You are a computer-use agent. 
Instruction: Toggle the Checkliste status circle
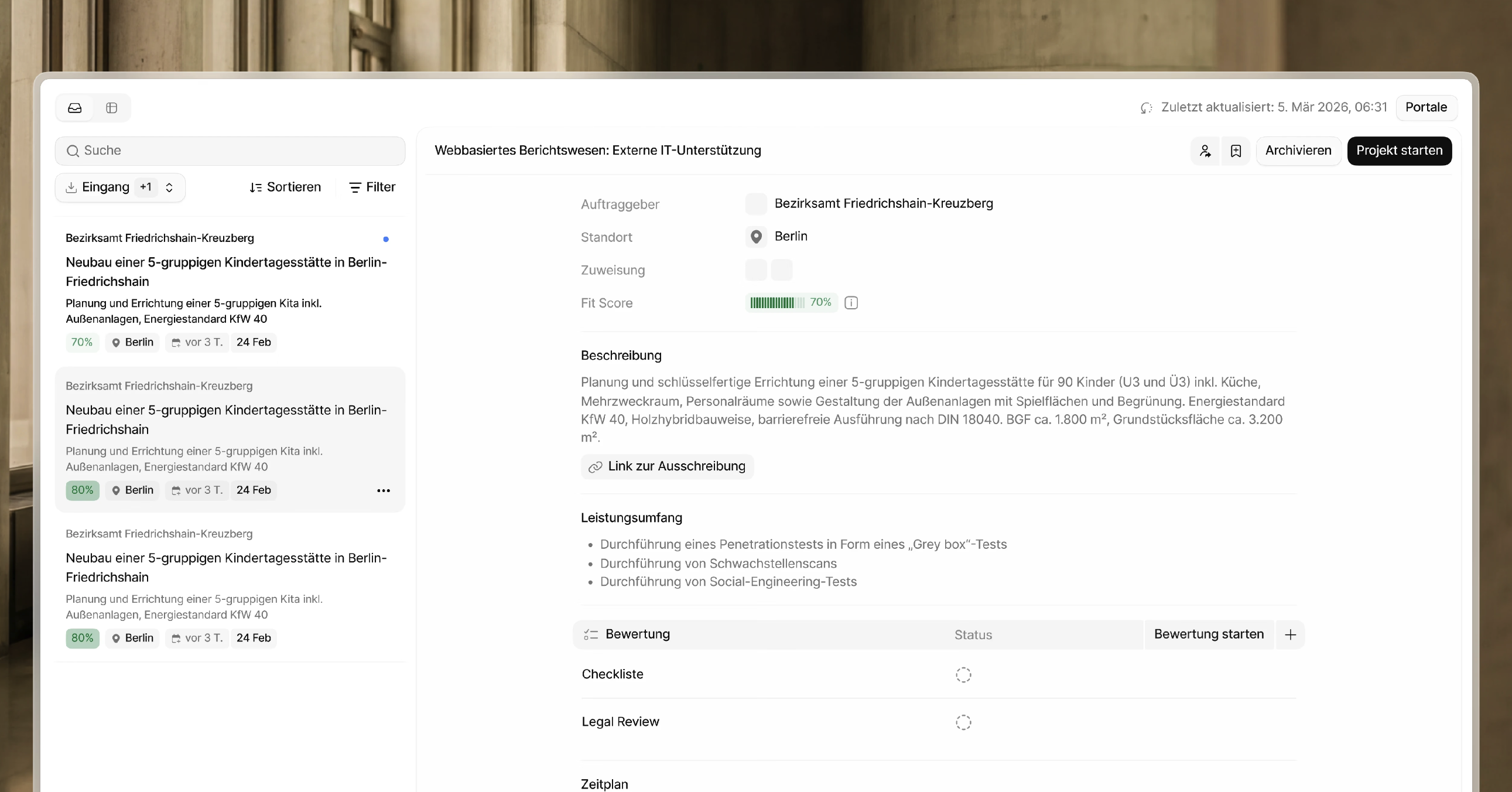click(963, 675)
